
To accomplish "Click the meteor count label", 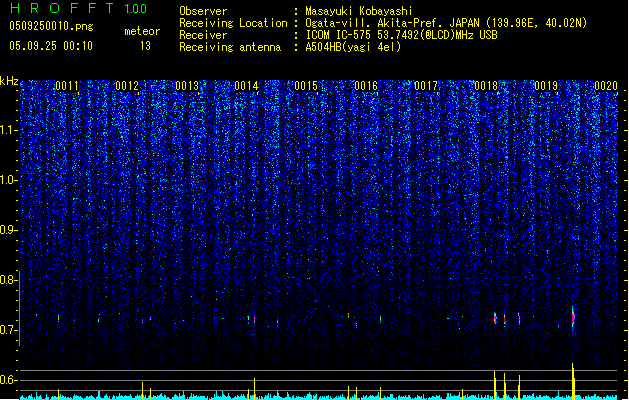I will click(142, 31).
